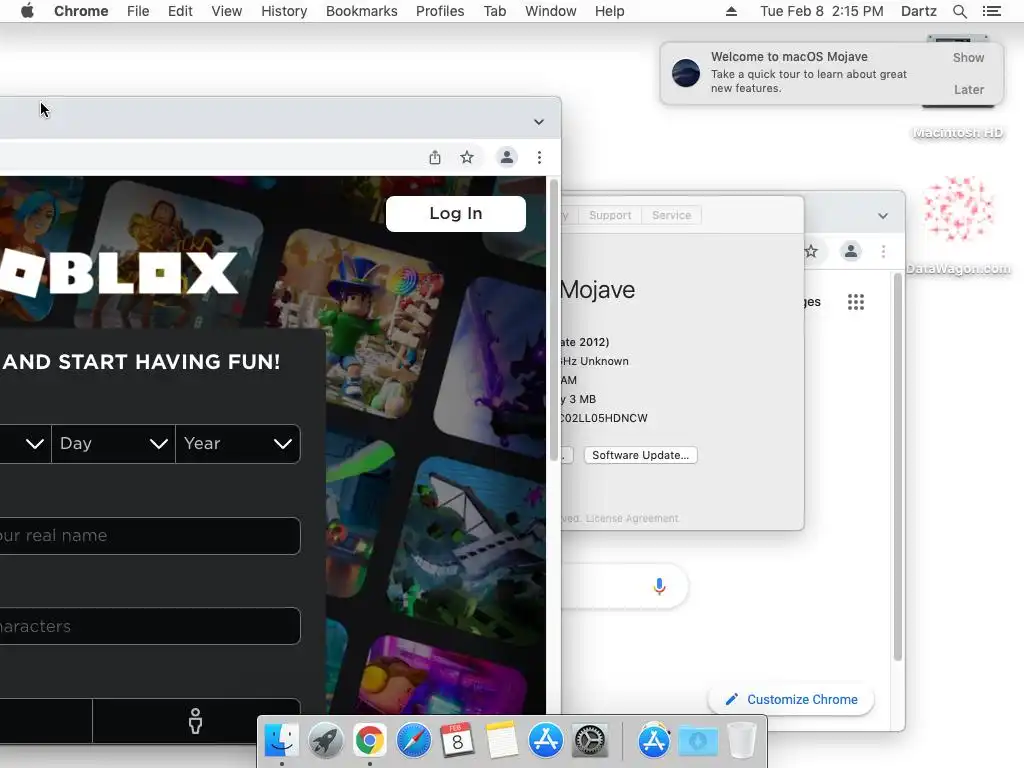Click Later on the Mojave notification
The image size is (1024, 768).
968,89
